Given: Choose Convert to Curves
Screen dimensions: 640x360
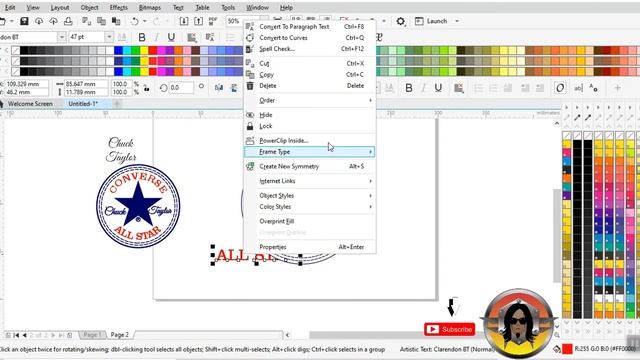Looking at the screenshot, I should [310, 38].
